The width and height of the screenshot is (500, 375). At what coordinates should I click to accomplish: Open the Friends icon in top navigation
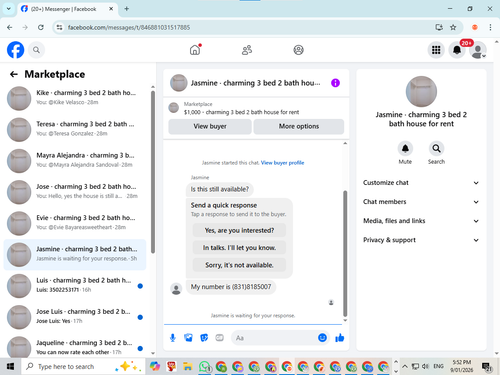(x=247, y=50)
